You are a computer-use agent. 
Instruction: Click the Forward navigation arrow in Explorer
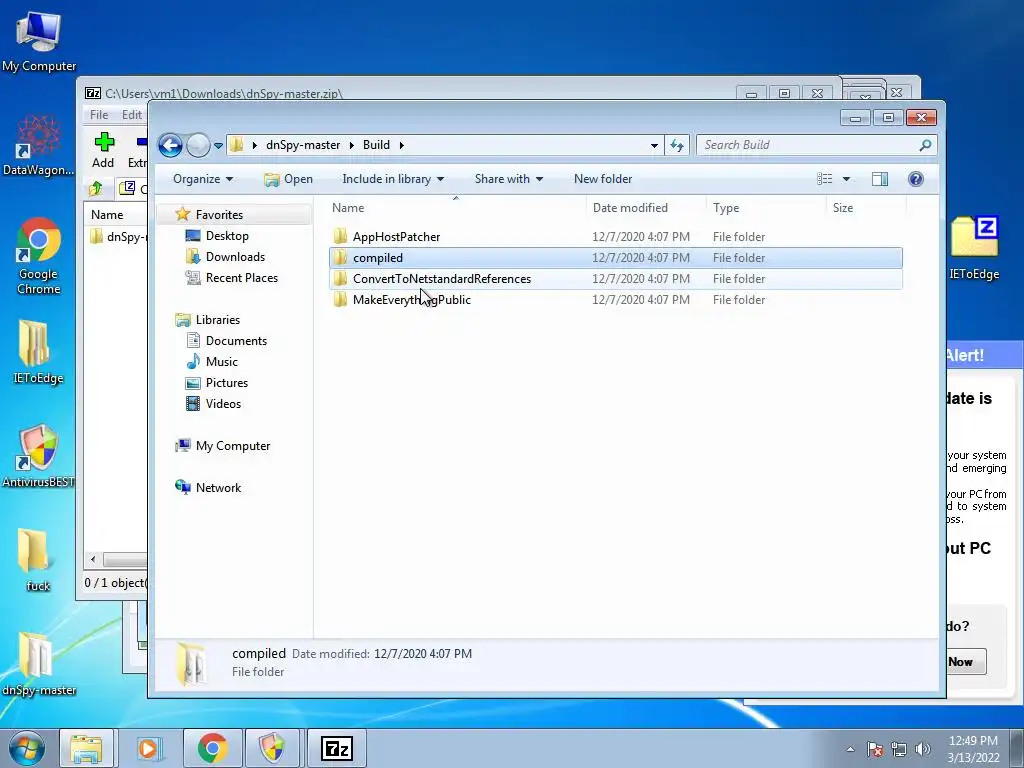[x=199, y=145]
